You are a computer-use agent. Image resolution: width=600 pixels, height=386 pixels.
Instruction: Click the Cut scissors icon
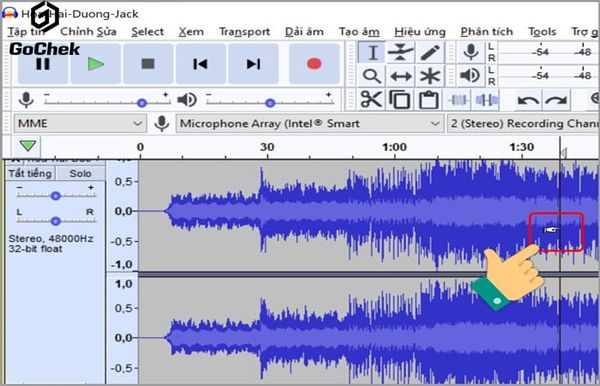click(371, 100)
